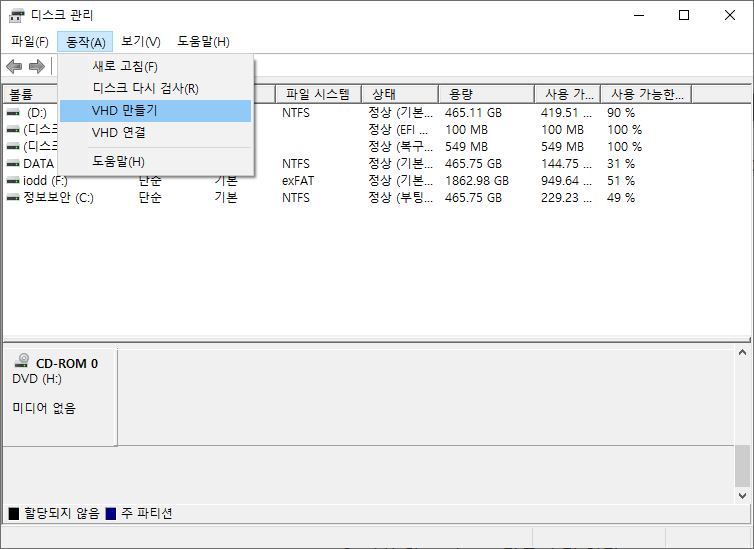Click the disk pane scroll up arrow

click(742, 352)
